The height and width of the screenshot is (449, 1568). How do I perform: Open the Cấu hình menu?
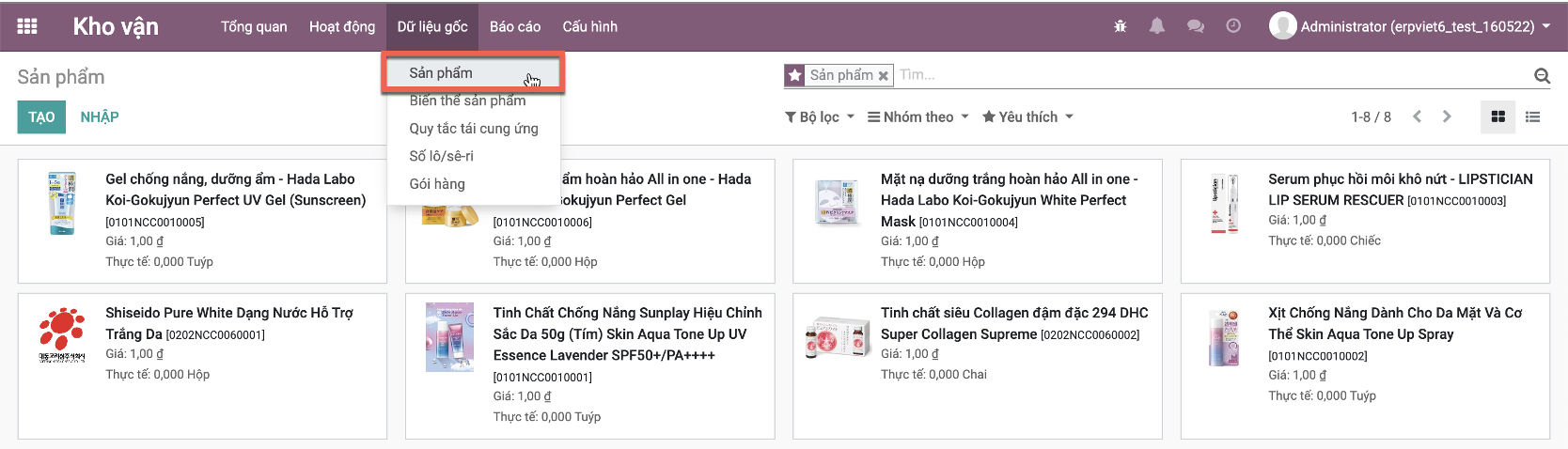[x=590, y=26]
